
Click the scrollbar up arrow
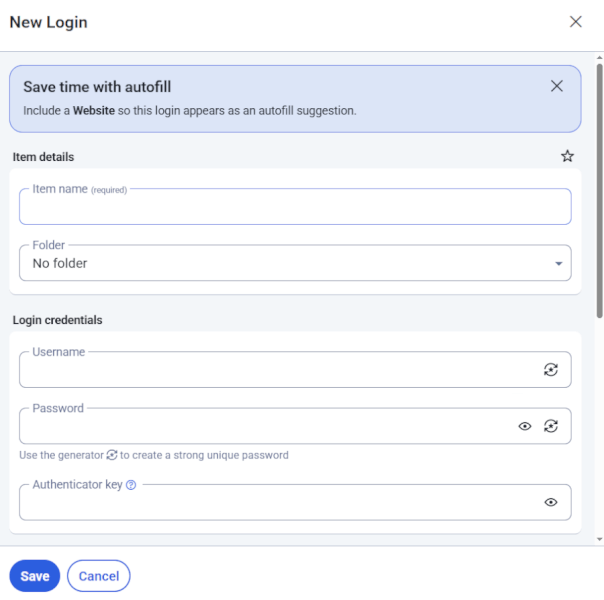[599, 58]
